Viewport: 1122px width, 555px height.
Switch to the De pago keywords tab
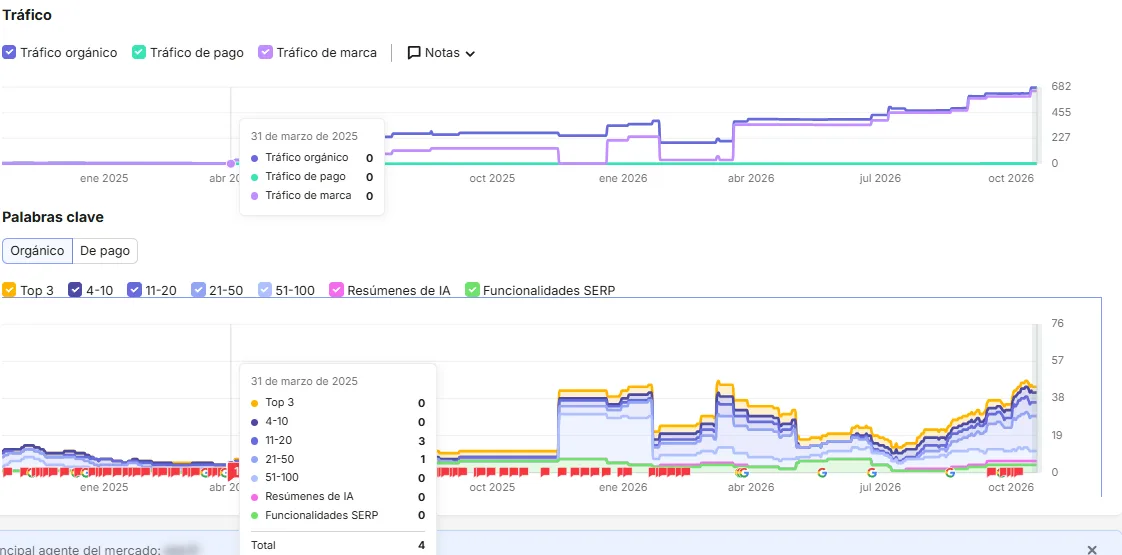pos(105,251)
